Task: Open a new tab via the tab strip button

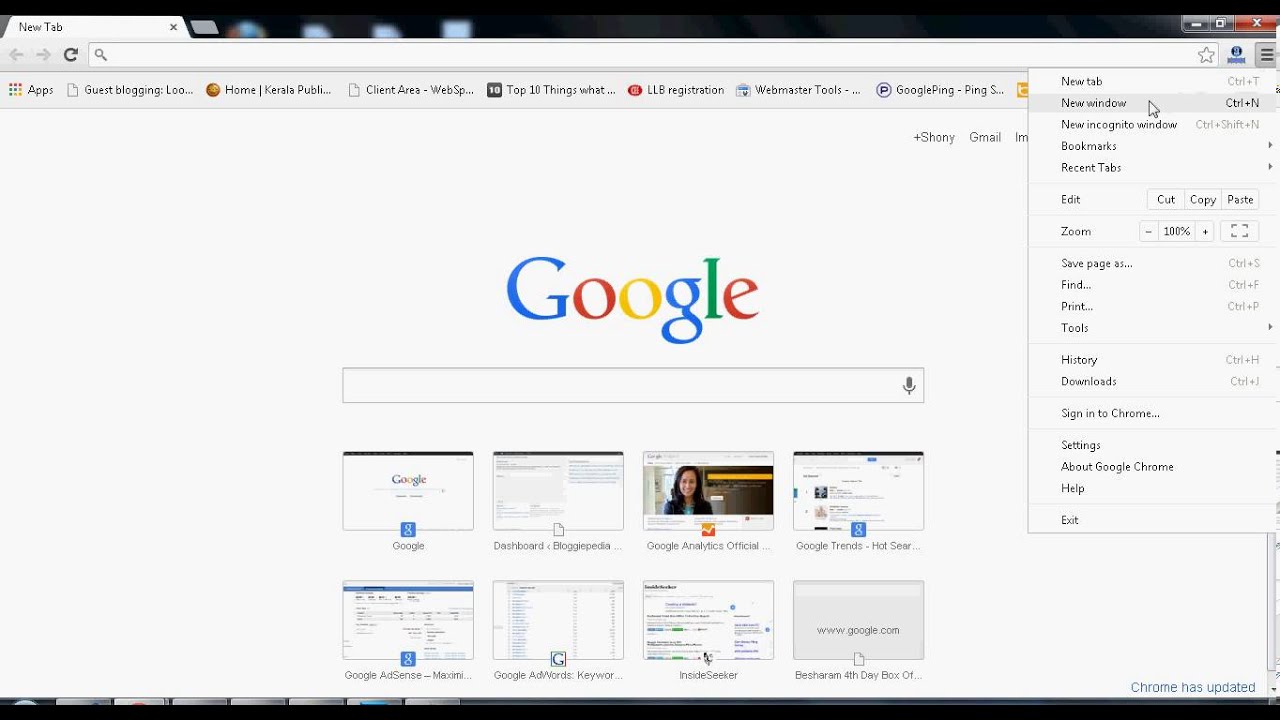Action: pyautogui.click(x=204, y=27)
